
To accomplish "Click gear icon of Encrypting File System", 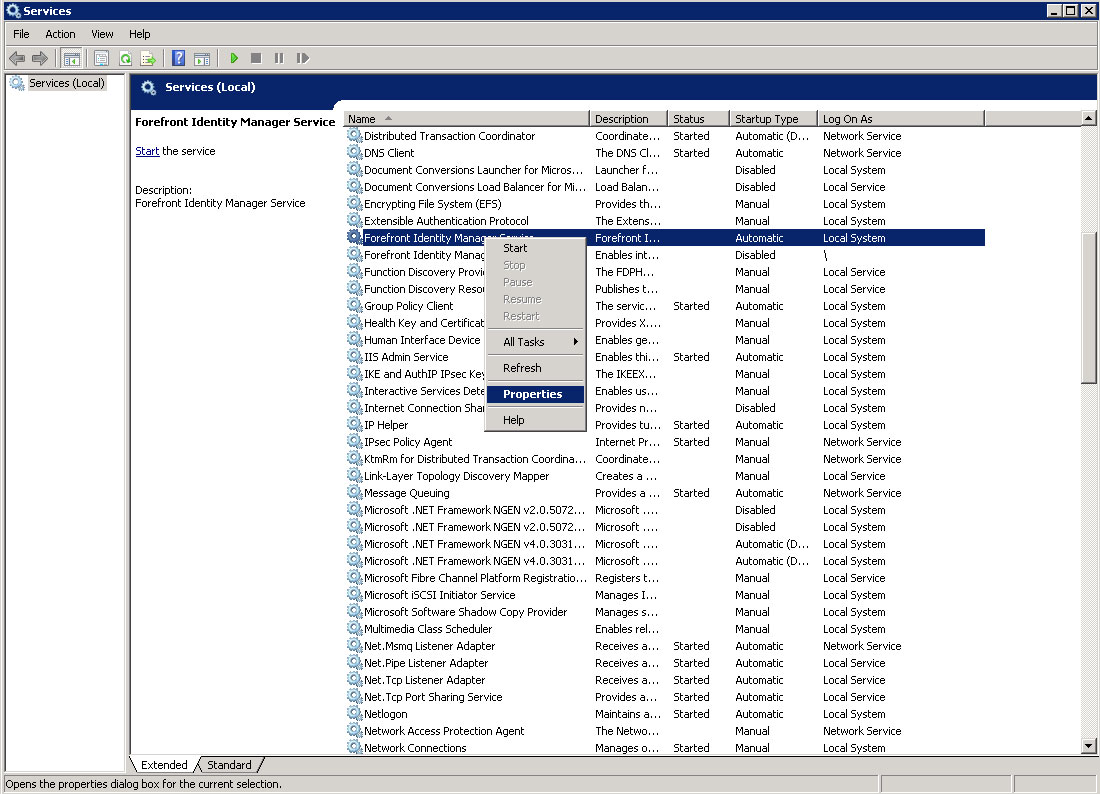I will tap(355, 203).
